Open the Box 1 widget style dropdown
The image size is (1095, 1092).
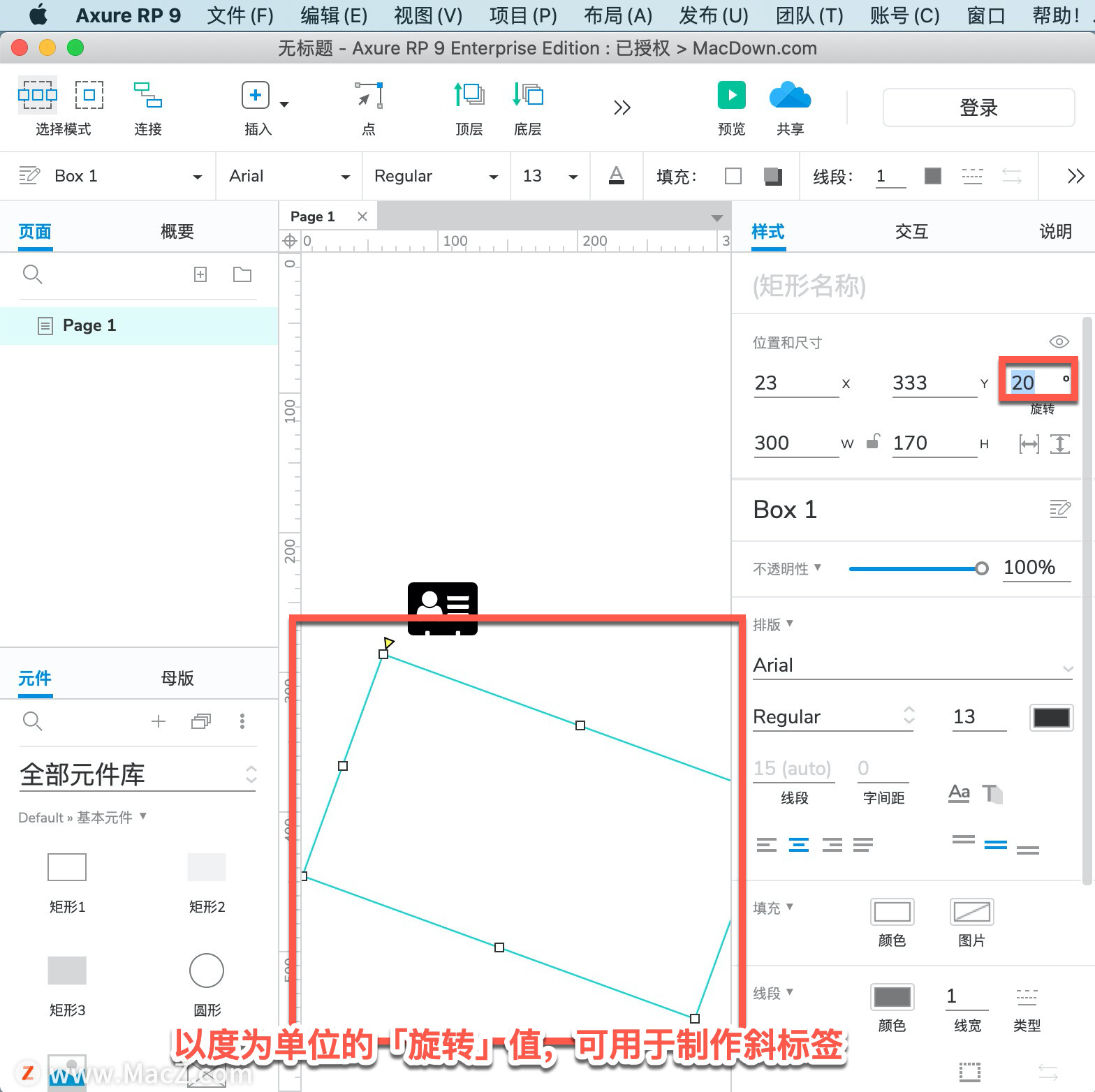[x=128, y=176]
